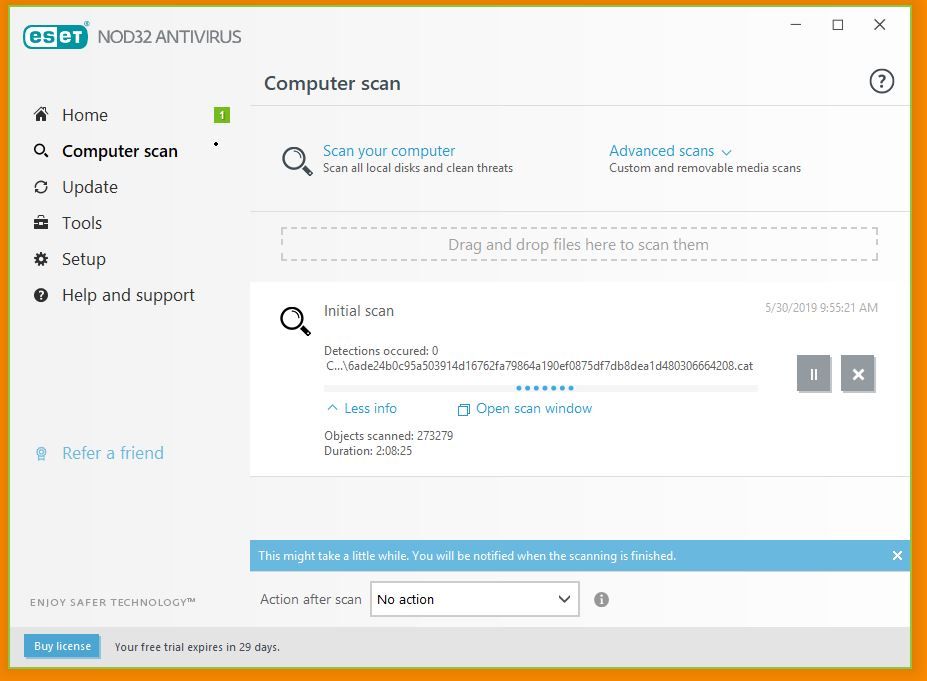Click the Update refresh icon in sidebar

(x=41, y=187)
